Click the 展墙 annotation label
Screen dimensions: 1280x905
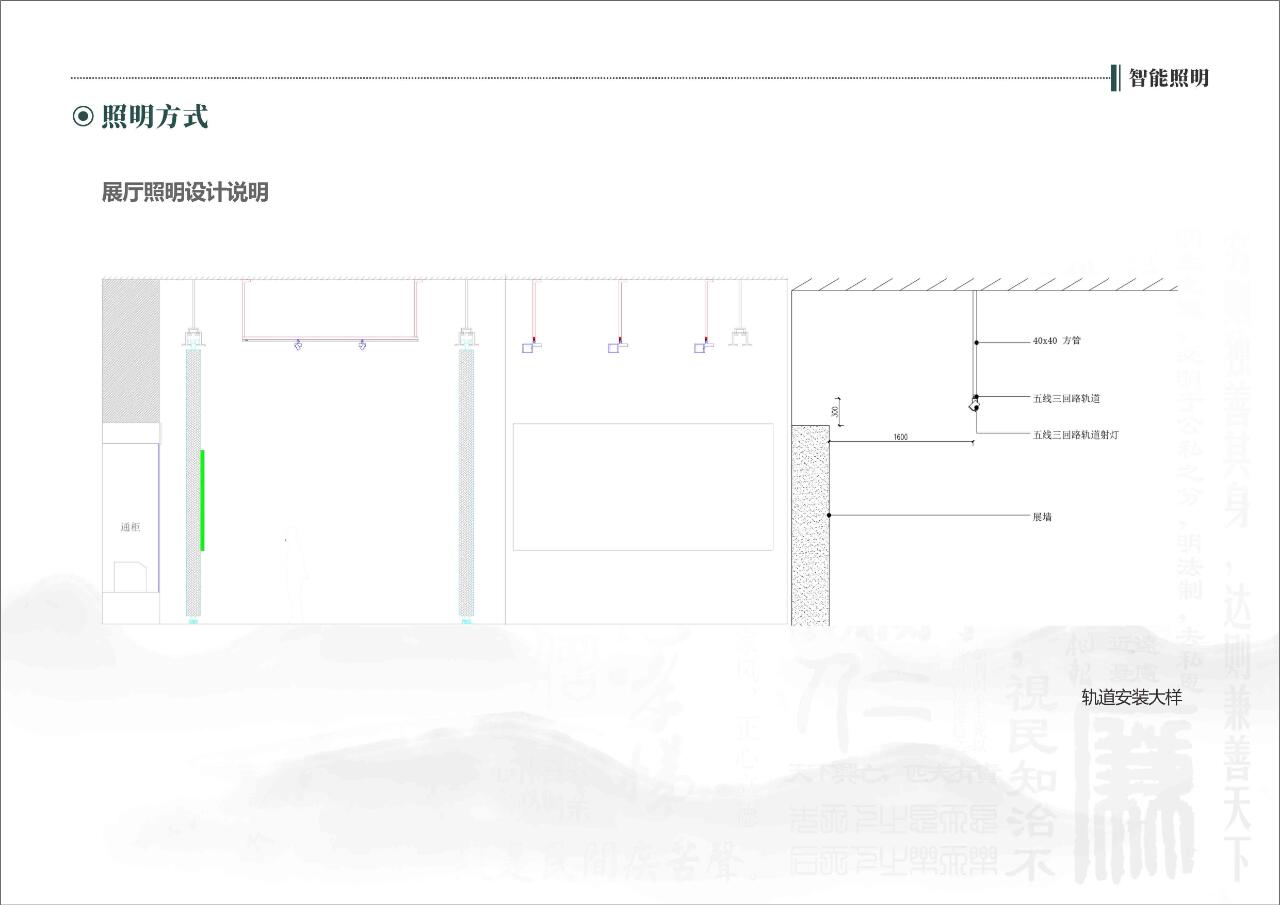pyautogui.click(x=1042, y=517)
